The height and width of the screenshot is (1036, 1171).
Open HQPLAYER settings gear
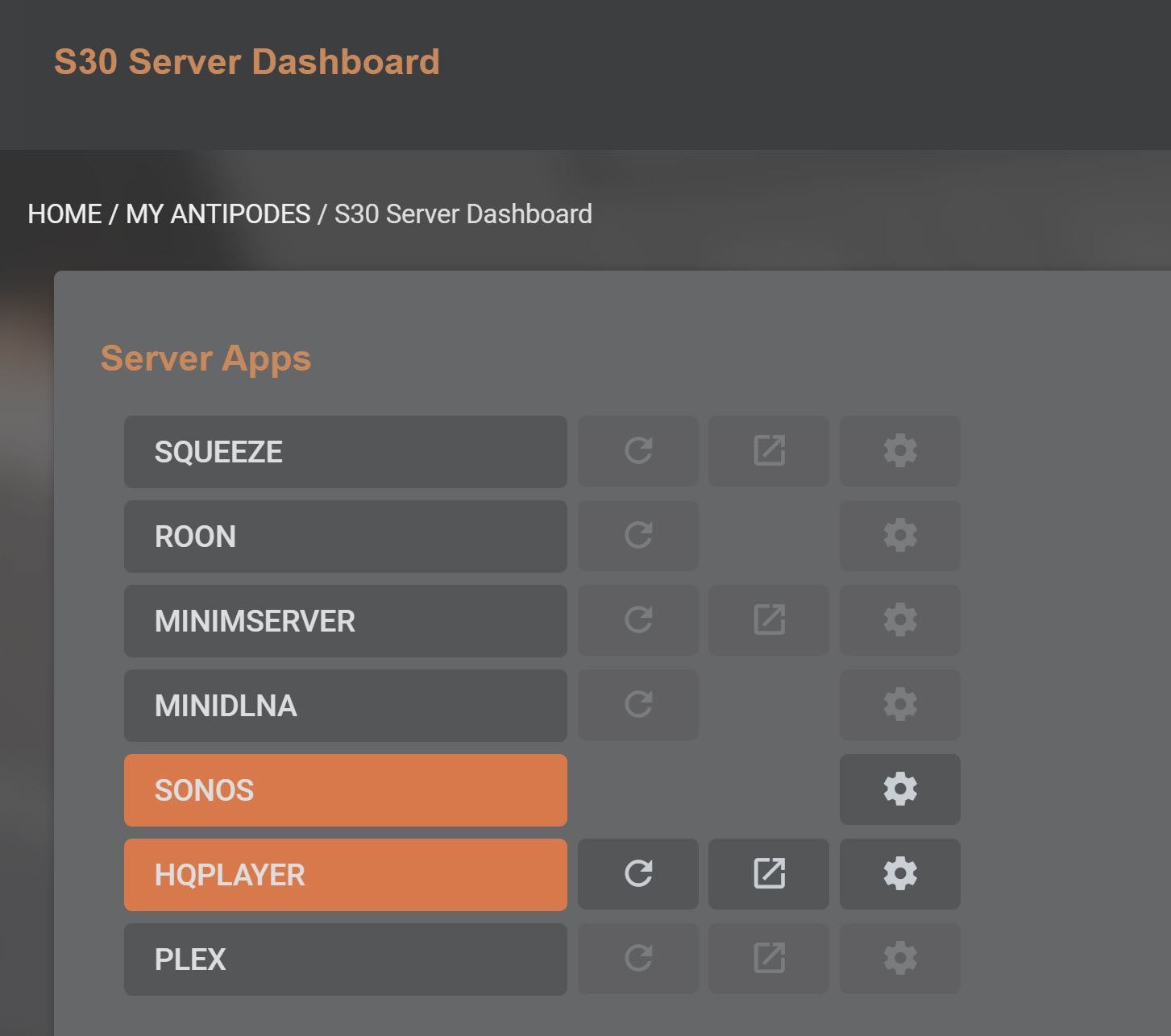click(x=899, y=874)
